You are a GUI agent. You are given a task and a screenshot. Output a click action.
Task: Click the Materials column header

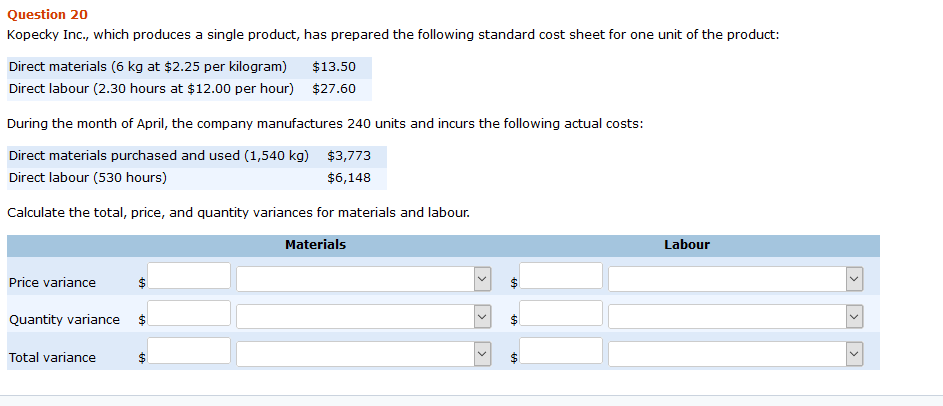coord(315,245)
